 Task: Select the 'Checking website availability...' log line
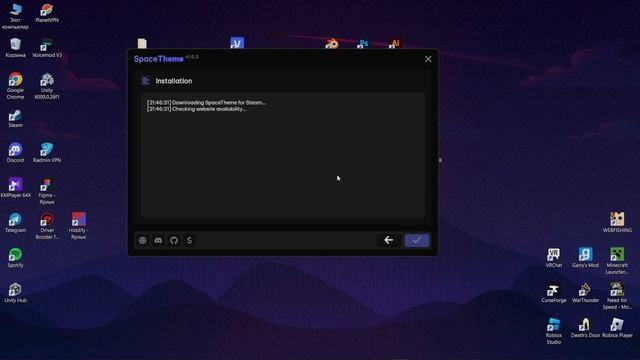197,109
